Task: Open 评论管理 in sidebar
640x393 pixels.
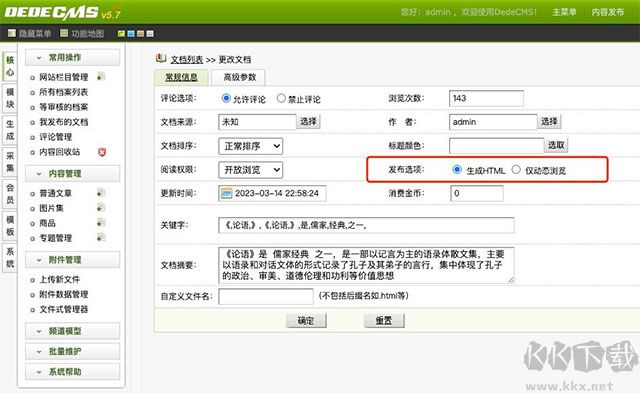Action: [x=56, y=137]
